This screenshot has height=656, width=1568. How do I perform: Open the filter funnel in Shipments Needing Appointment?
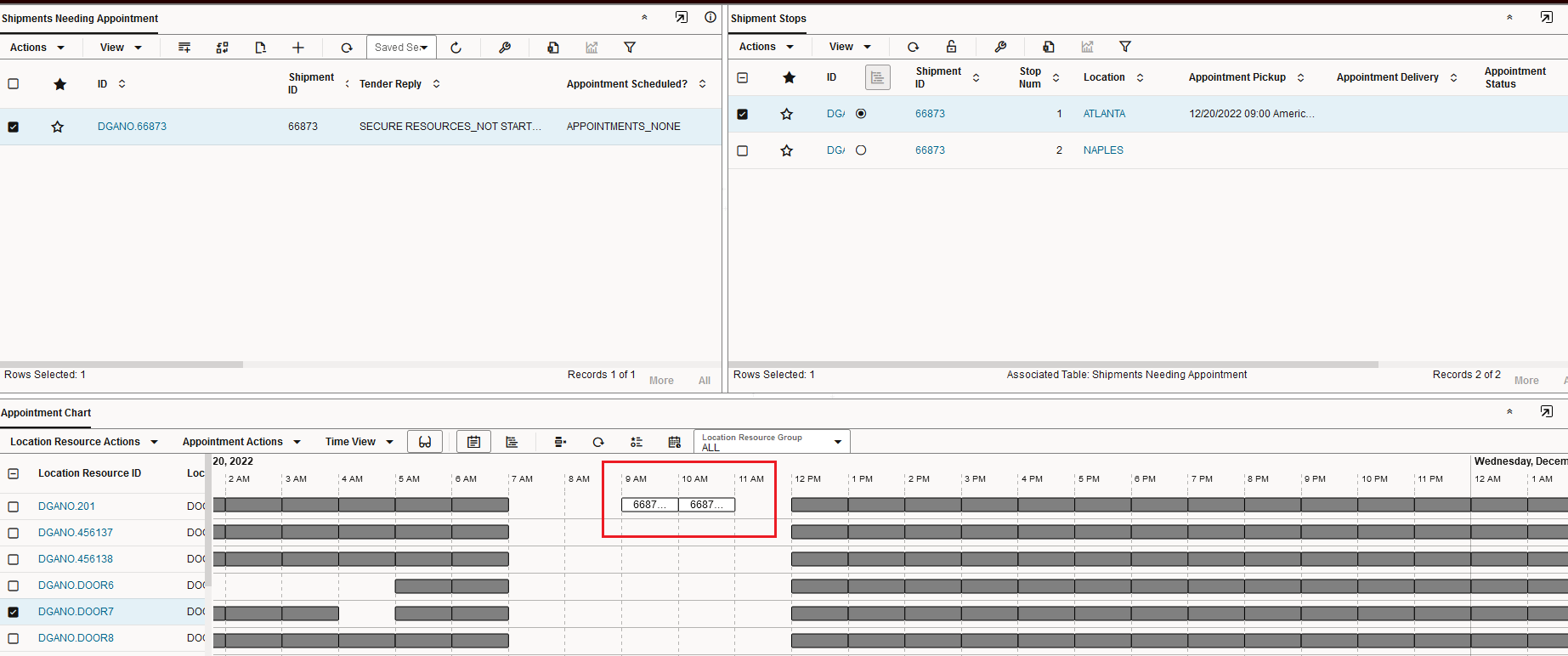coord(630,48)
